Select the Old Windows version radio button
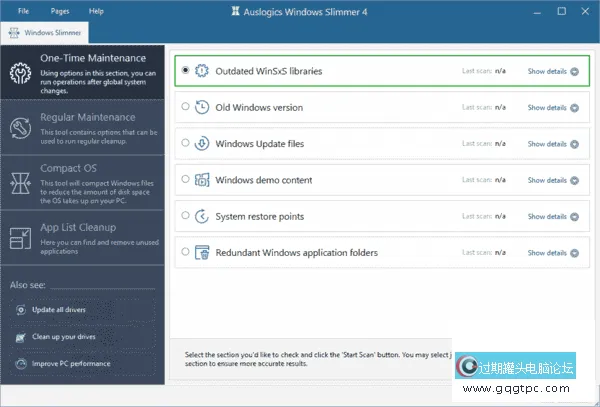Viewport: 600px width, 407px height. 185,107
